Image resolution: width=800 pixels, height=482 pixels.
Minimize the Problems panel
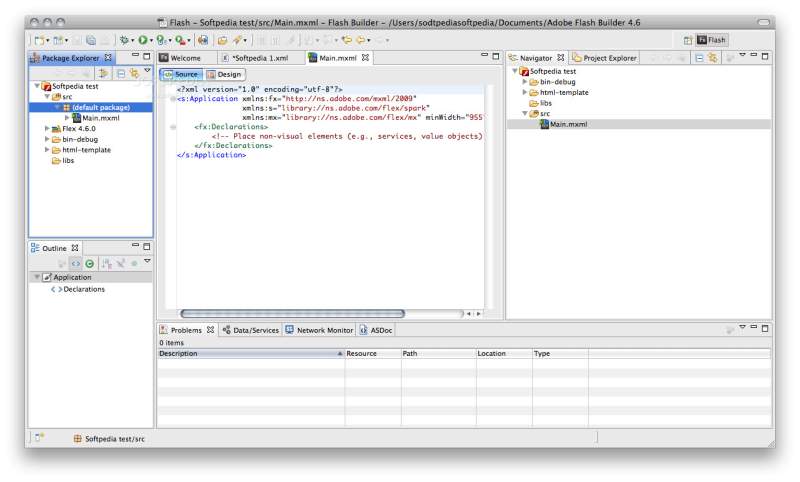[x=754, y=327]
